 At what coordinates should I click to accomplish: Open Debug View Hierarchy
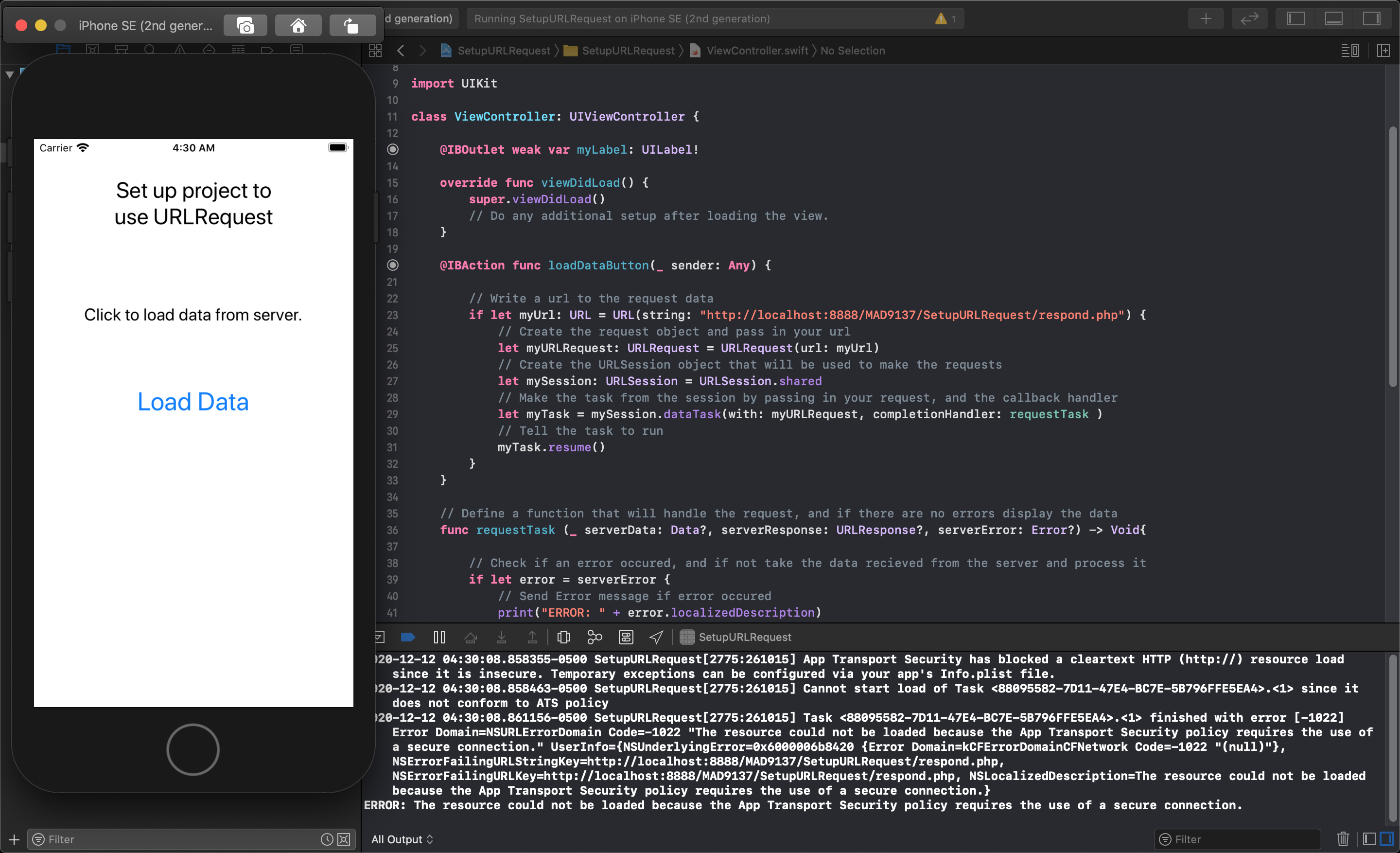[563, 637]
